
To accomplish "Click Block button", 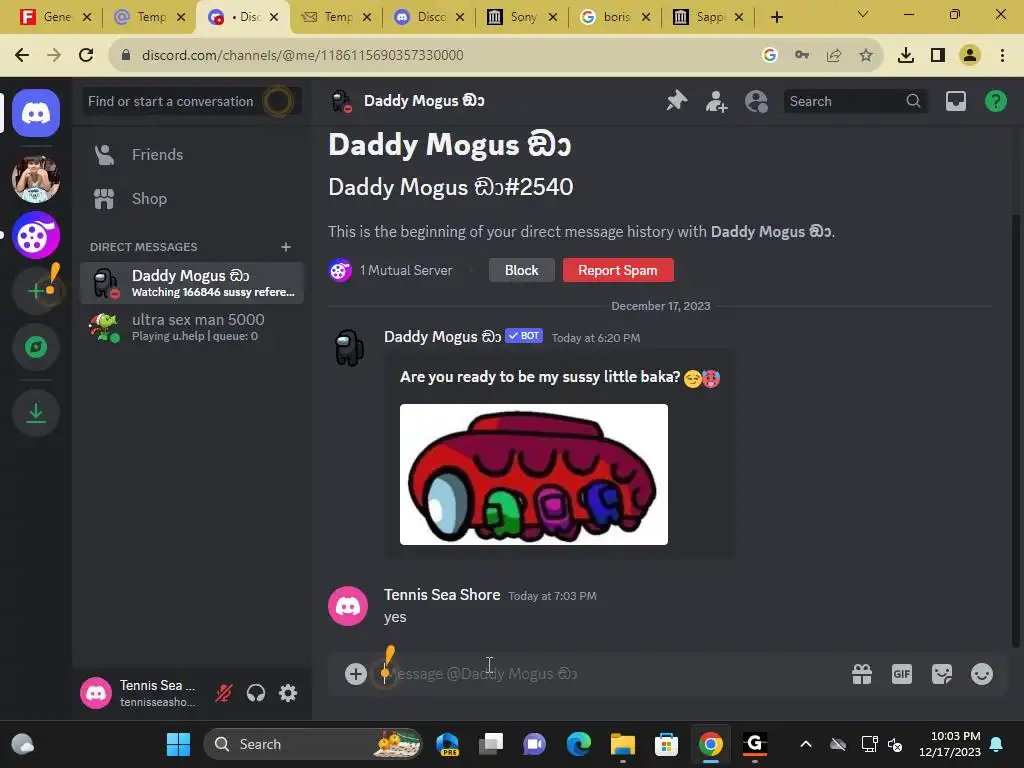I will pos(522,270).
